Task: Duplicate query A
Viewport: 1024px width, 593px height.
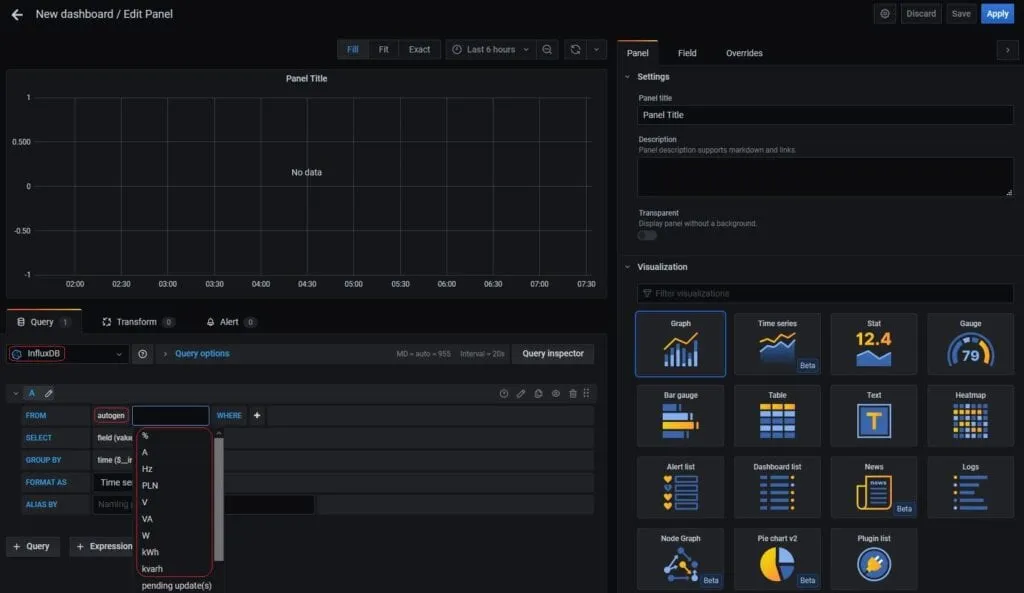Action: (x=538, y=394)
